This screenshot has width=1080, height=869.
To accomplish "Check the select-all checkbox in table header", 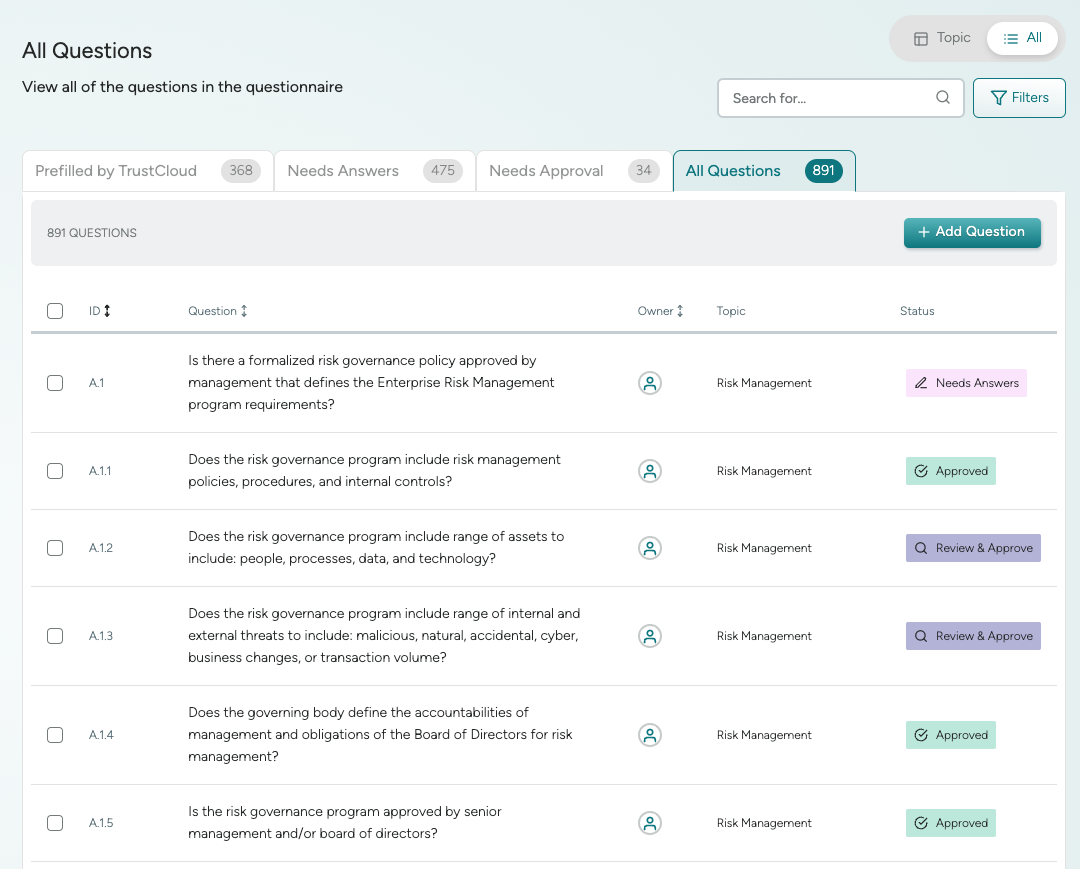I will (55, 311).
